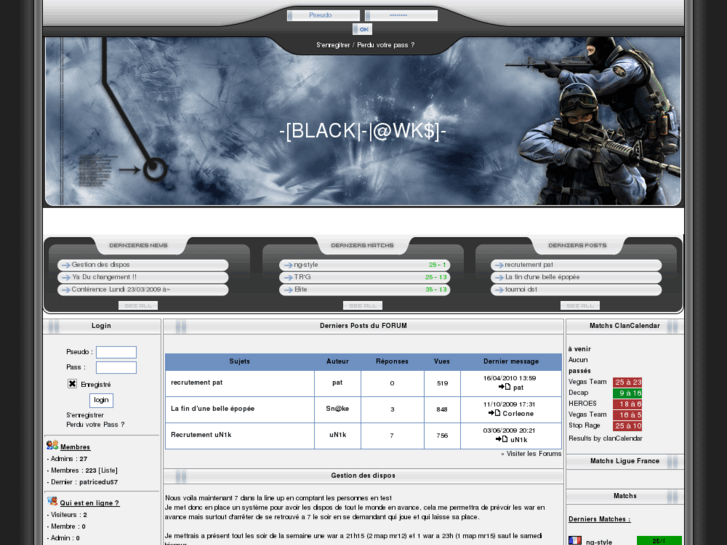Go to last message icon by pat
The height and width of the screenshot is (545, 727).
pos(504,387)
